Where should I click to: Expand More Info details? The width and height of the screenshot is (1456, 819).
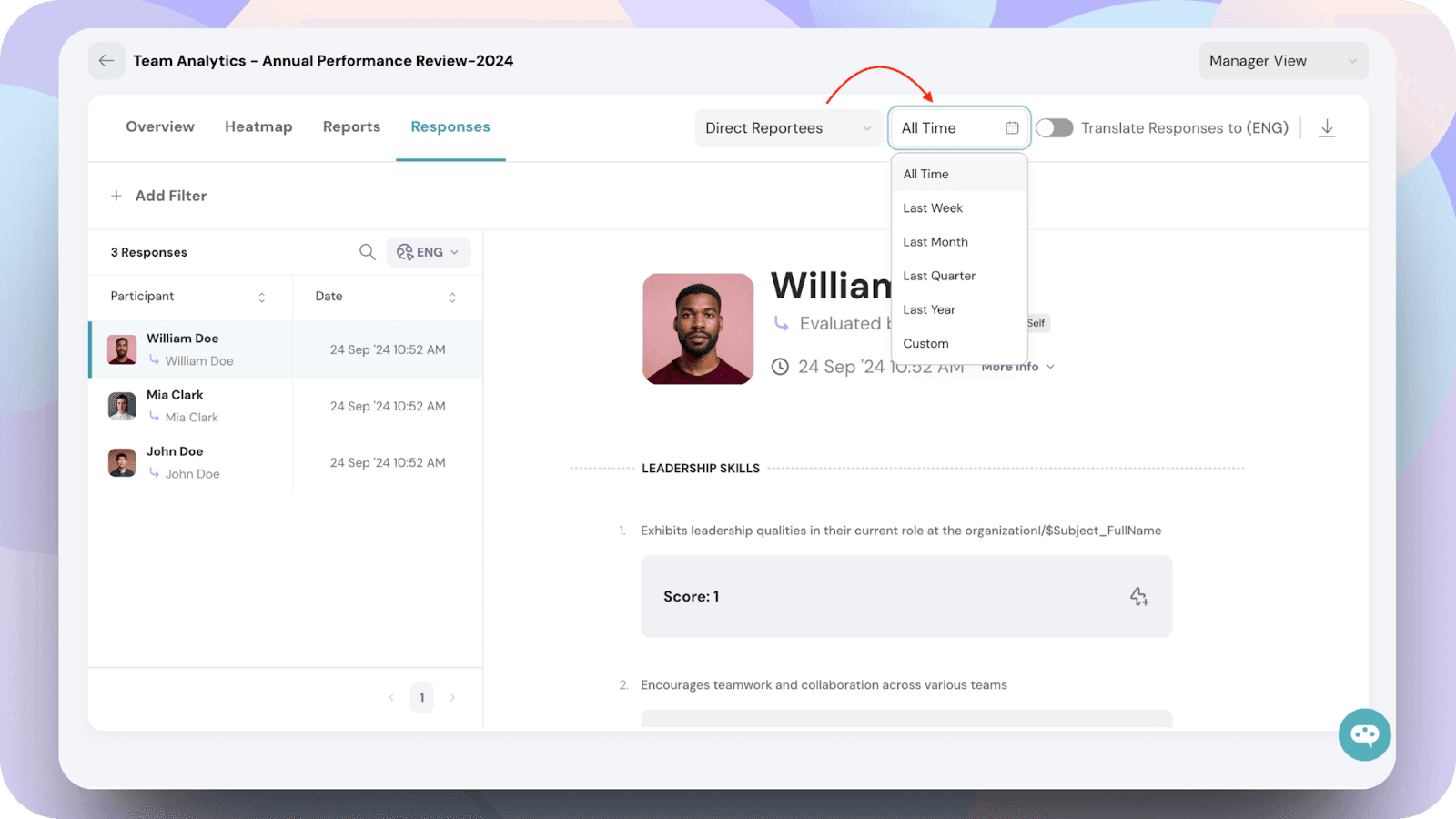point(1017,367)
